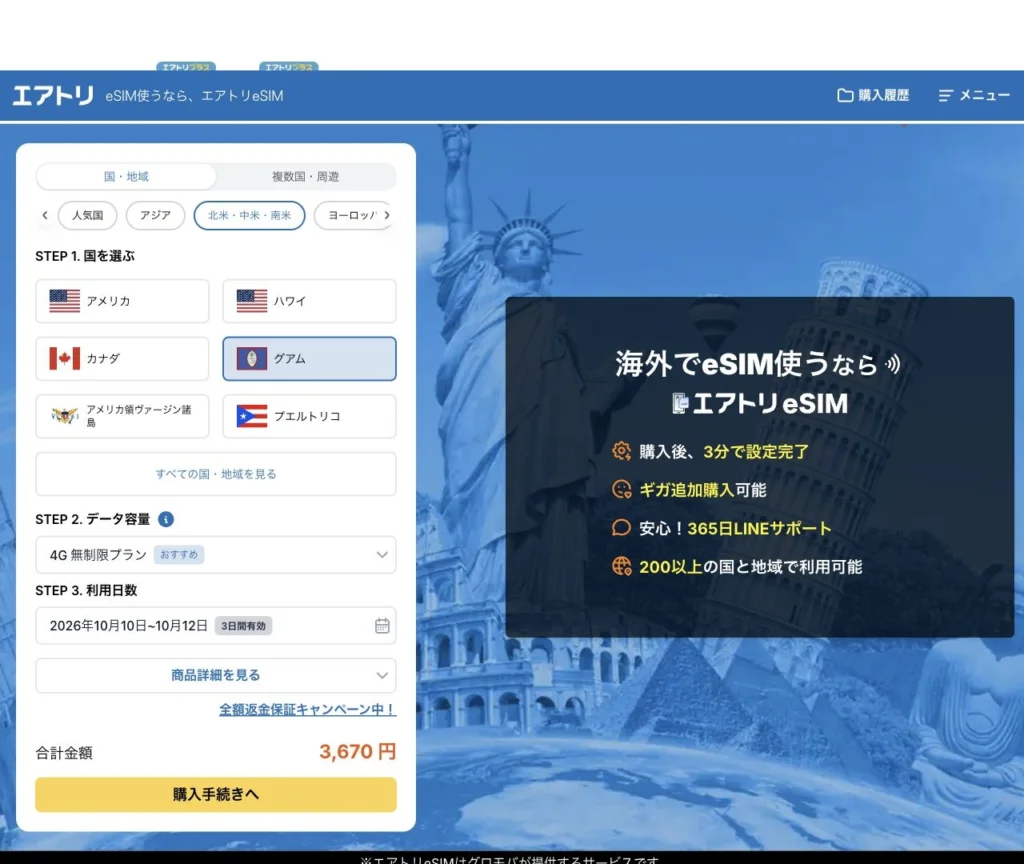The image size is (1024, 864).
Task: Click the phone icon beside エアトリeSIM heading
Action: (680, 404)
